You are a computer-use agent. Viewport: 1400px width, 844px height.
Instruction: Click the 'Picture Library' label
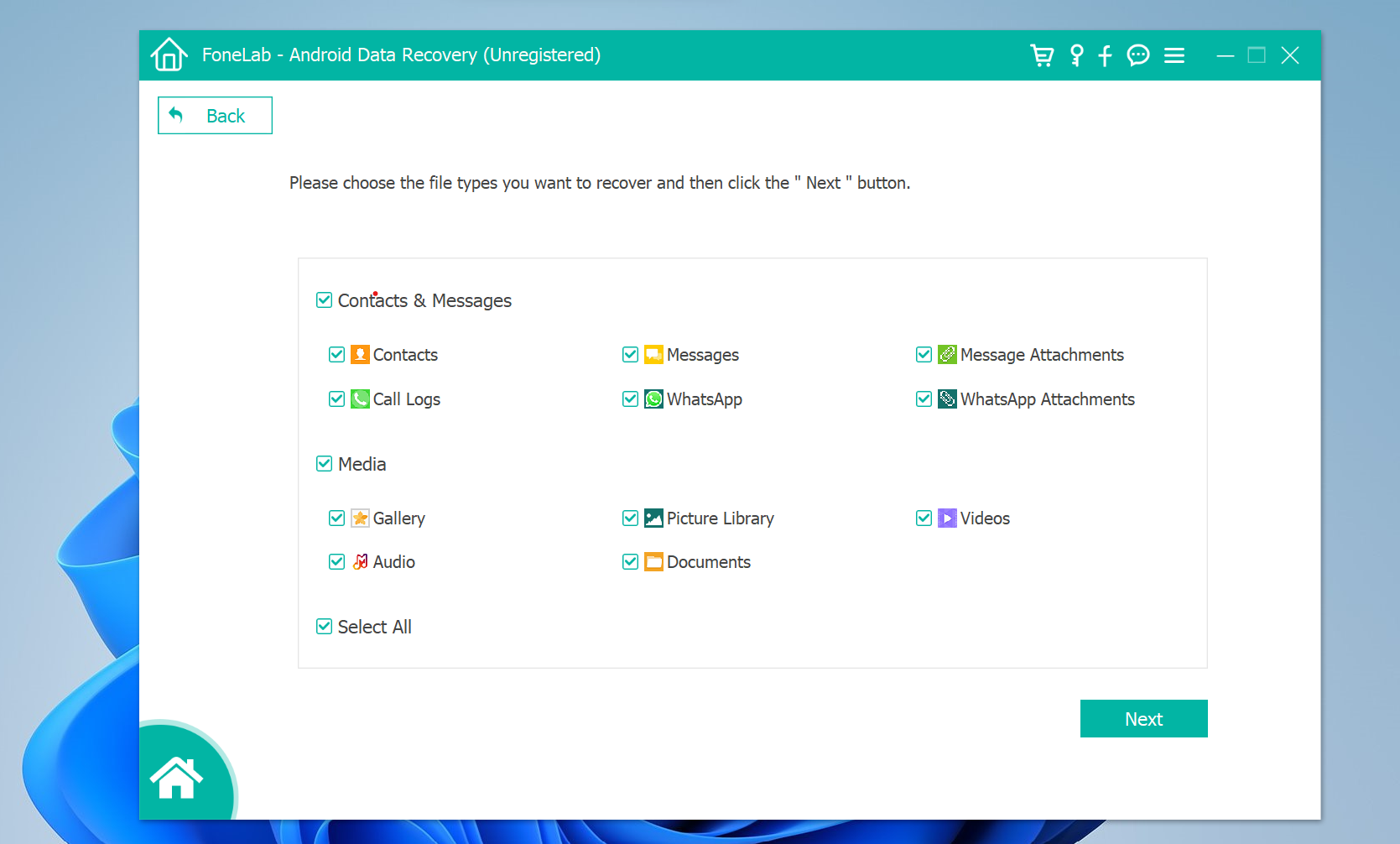tap(720, 518)
